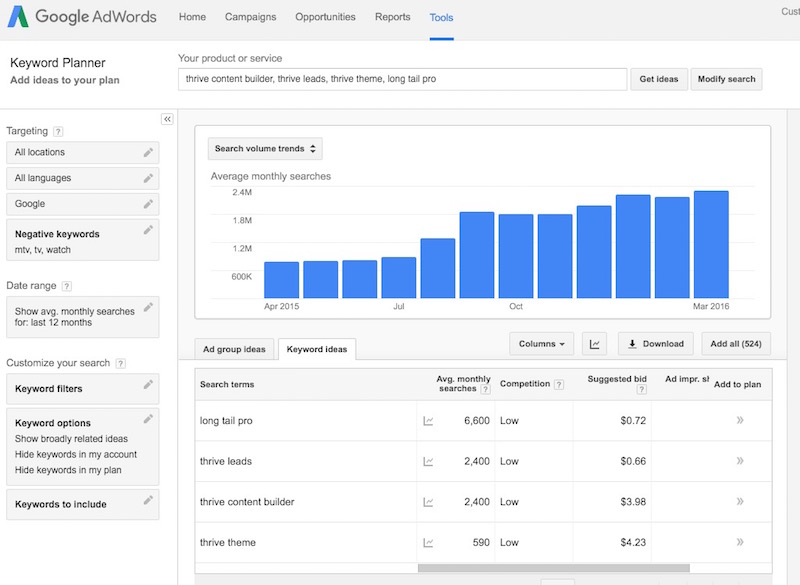Click Download button

655,344
